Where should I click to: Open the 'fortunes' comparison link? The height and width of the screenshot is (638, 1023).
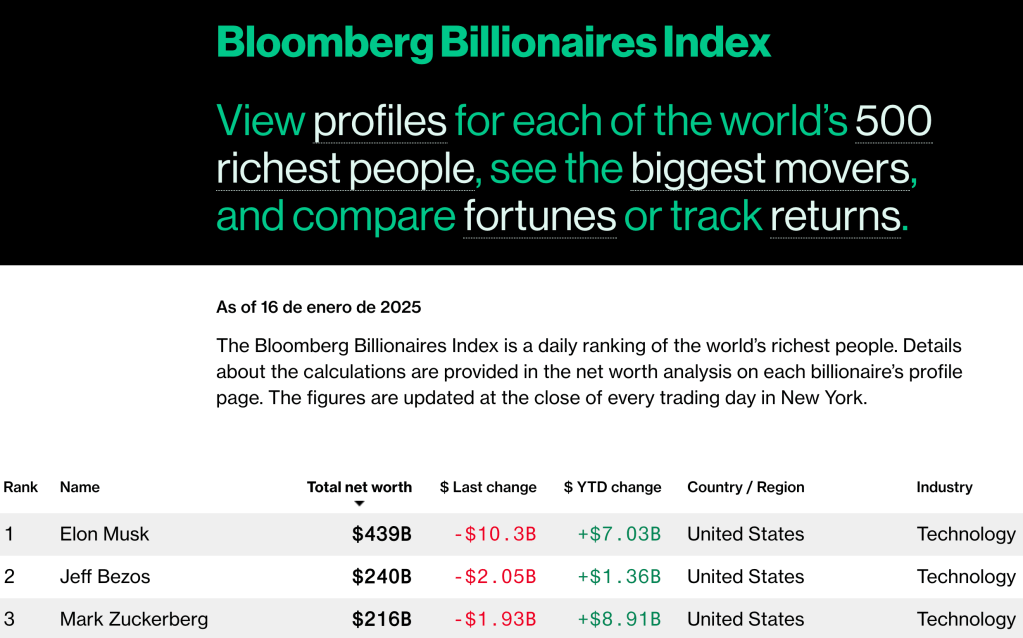pos(539,216)
